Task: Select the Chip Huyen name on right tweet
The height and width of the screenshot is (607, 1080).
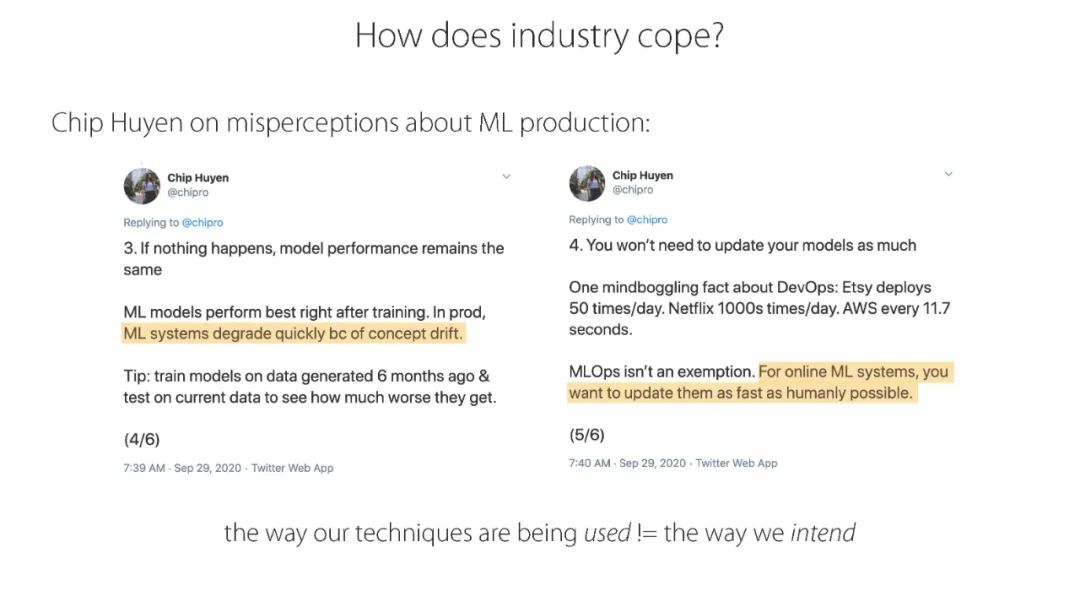Action: 643,175
